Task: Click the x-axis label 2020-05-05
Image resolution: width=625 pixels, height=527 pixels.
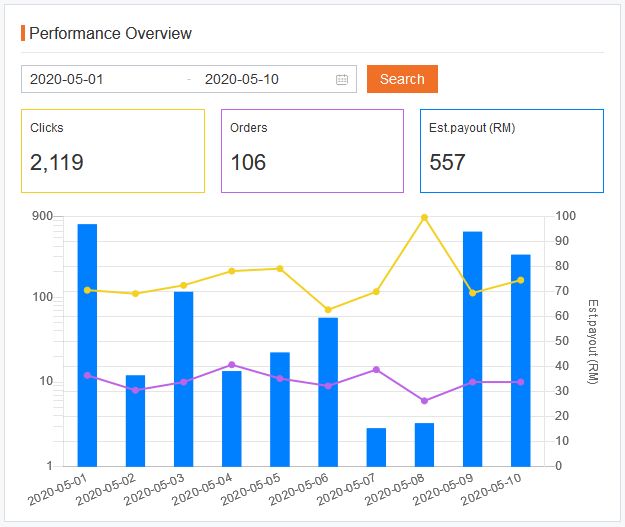Action: [250, 490]
